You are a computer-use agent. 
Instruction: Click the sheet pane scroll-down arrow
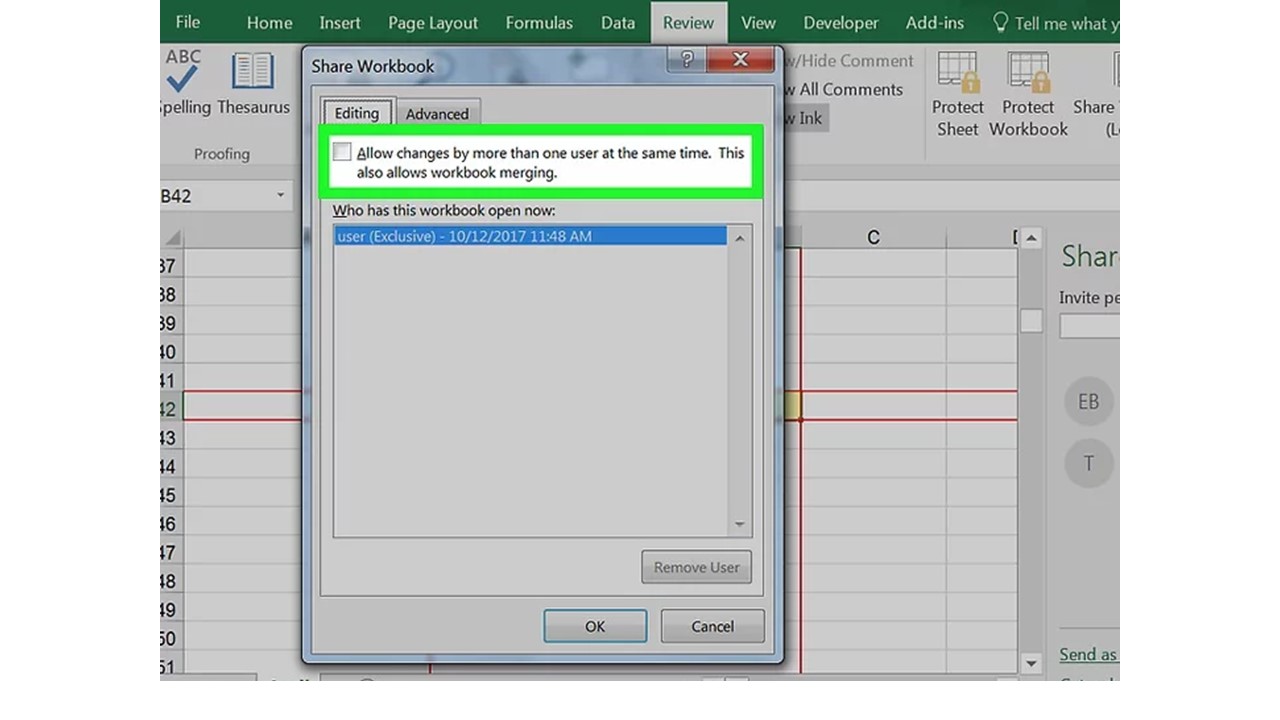(x=1031, y=662)
